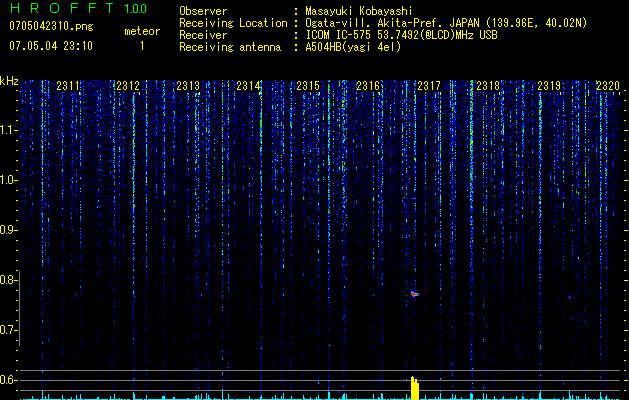Click the kHz axis unit label
This screenshot has width=629, height=400.
9,81
